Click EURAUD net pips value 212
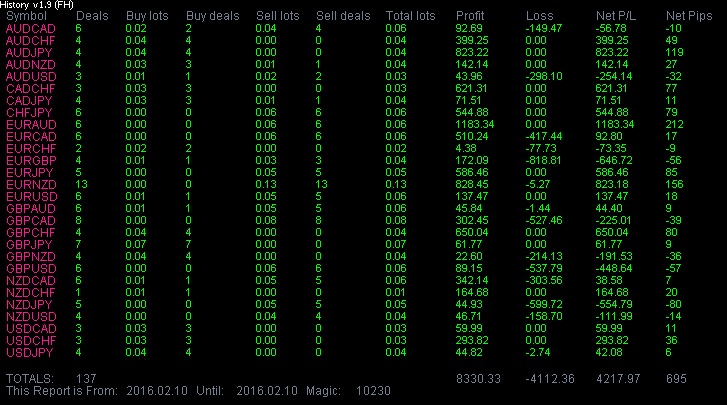This screenshot has height=405, width=727. point(674,125)
